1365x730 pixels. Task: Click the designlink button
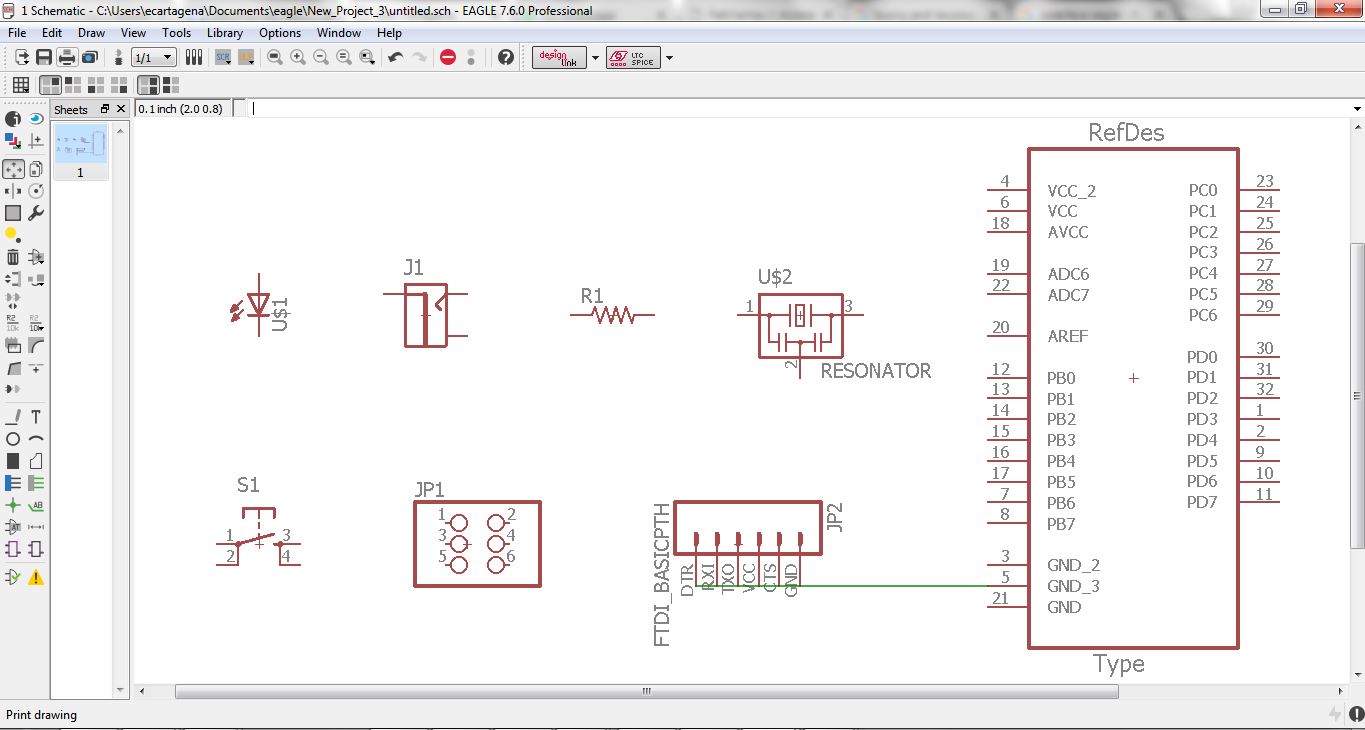[560, 57]
